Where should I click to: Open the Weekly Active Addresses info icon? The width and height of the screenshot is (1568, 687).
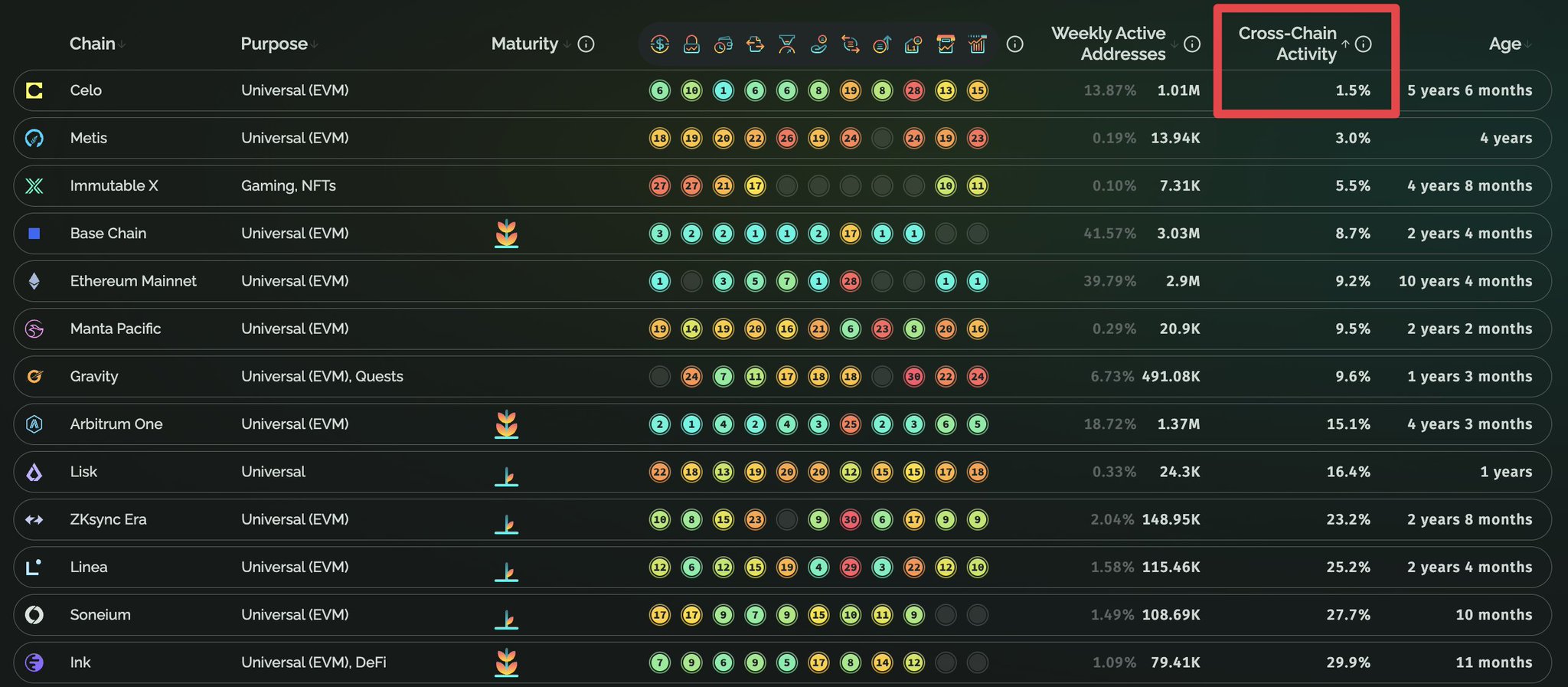(x=1192, y=44)
